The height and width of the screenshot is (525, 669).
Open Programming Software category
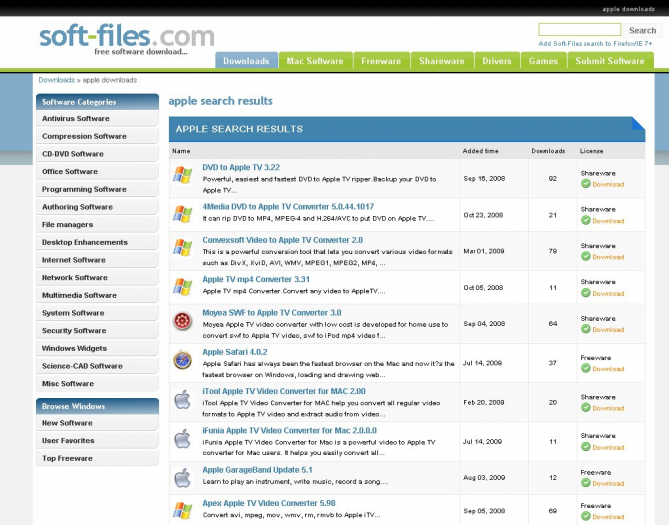[97, 189]
